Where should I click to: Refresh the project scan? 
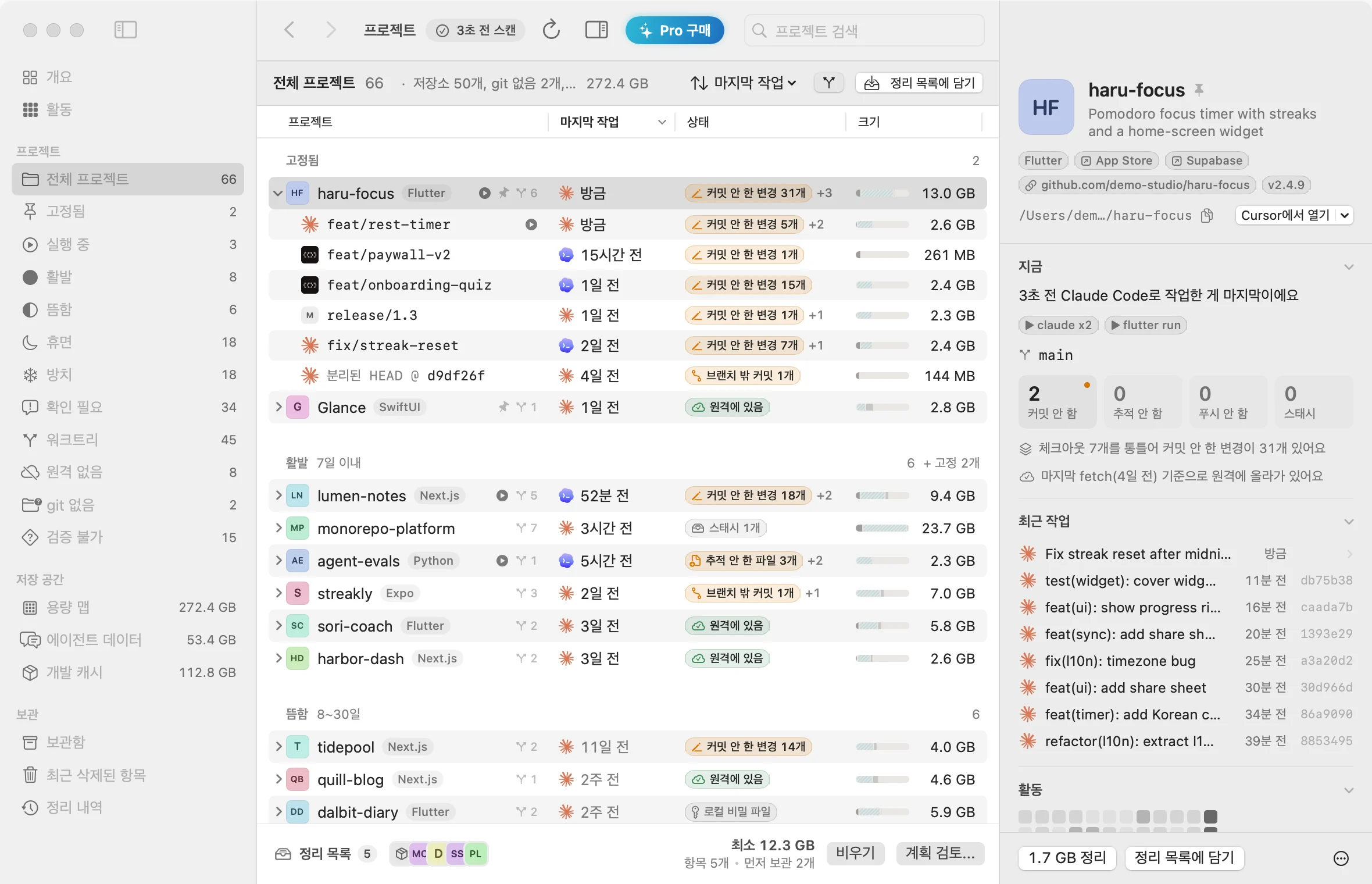click(551, 30)
